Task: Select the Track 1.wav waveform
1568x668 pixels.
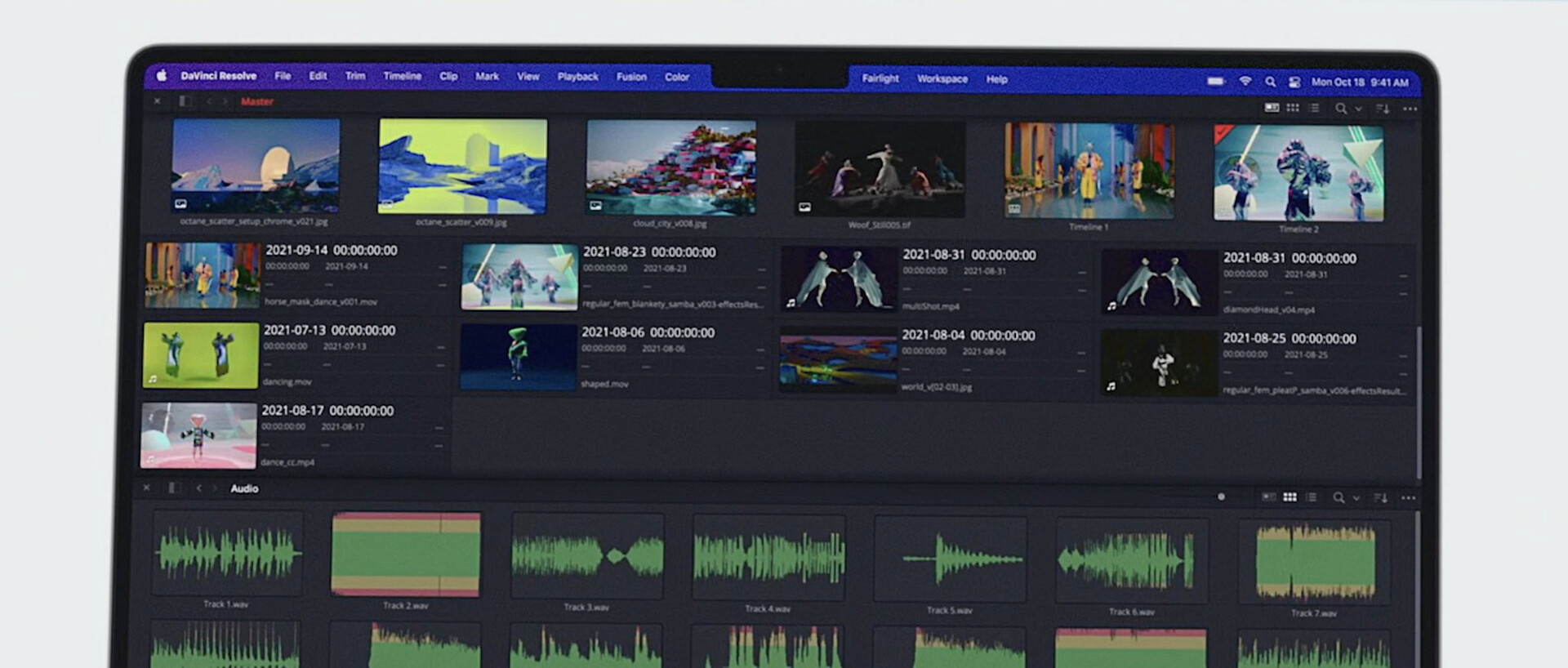Action: tap(227, 553)
